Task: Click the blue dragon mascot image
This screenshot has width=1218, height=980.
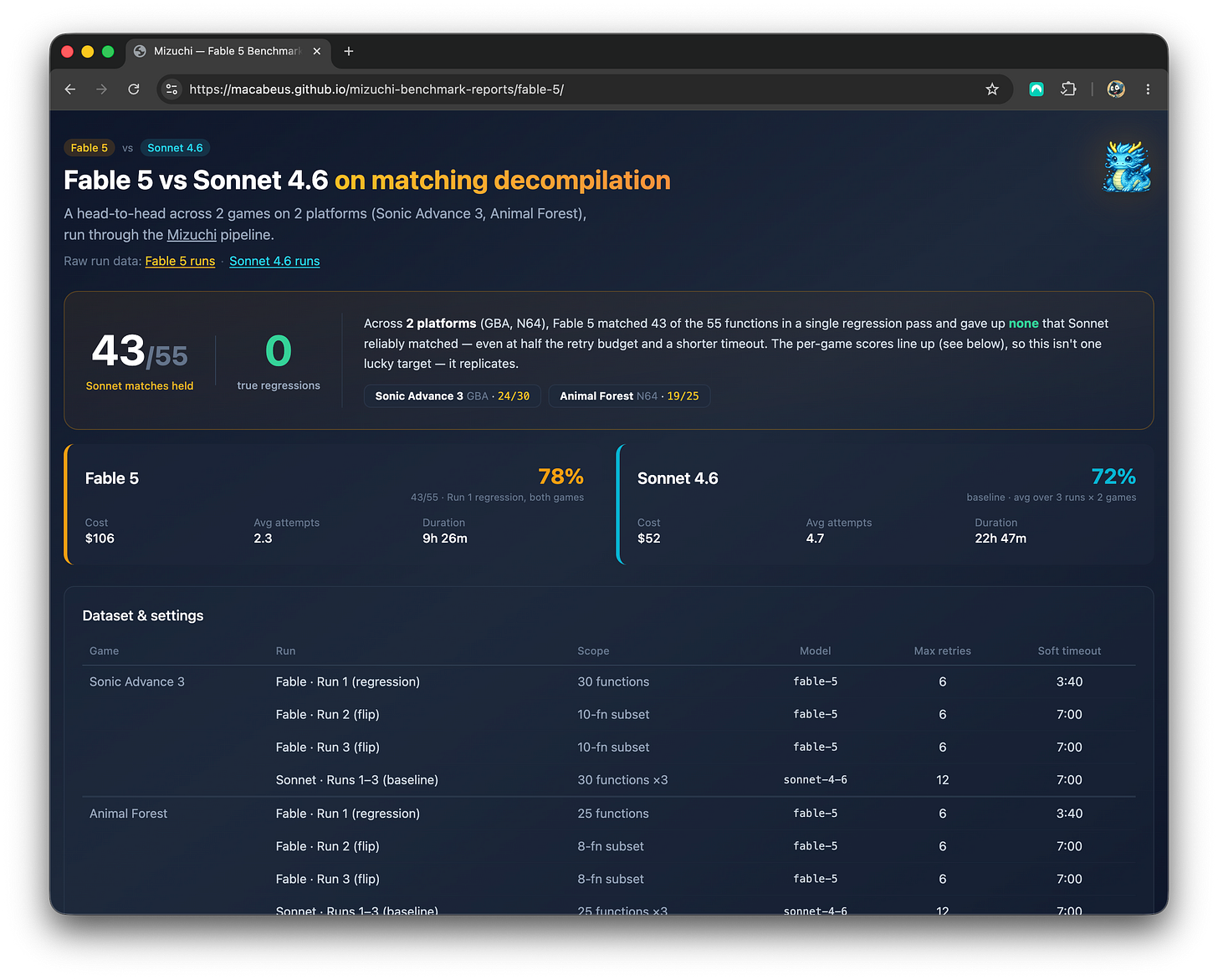Action: click(x=1127, y=166)
